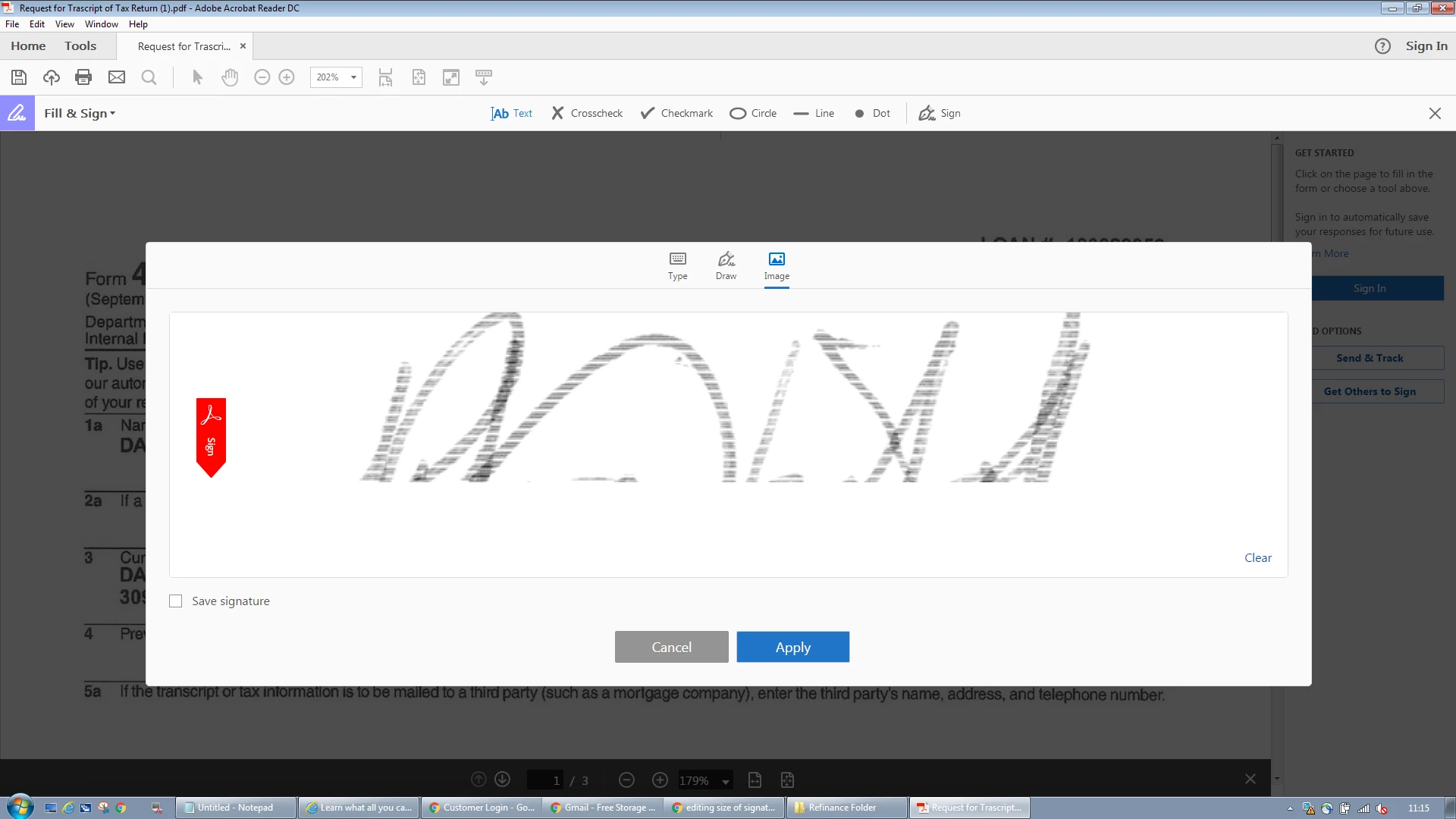The width and height of the screenshot is (1456, 819).
Task: Select the Type signature option
Action: pos(677,265)
